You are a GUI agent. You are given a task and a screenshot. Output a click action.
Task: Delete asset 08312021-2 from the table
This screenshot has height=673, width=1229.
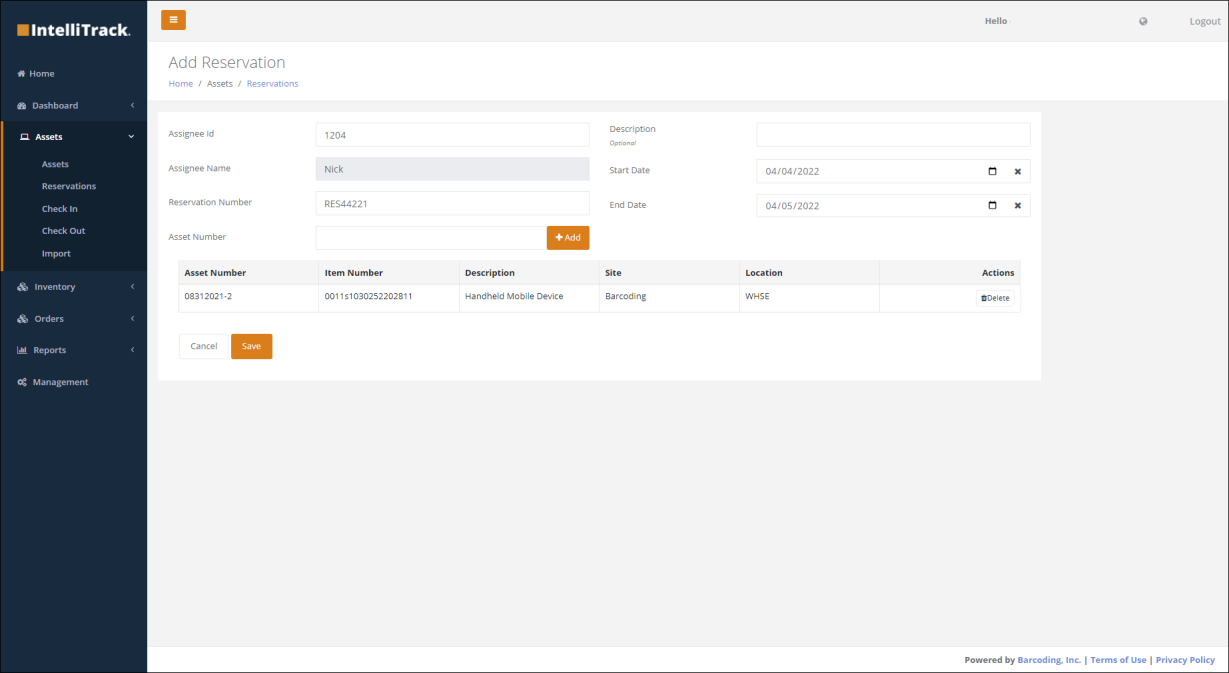coord(995,298)
